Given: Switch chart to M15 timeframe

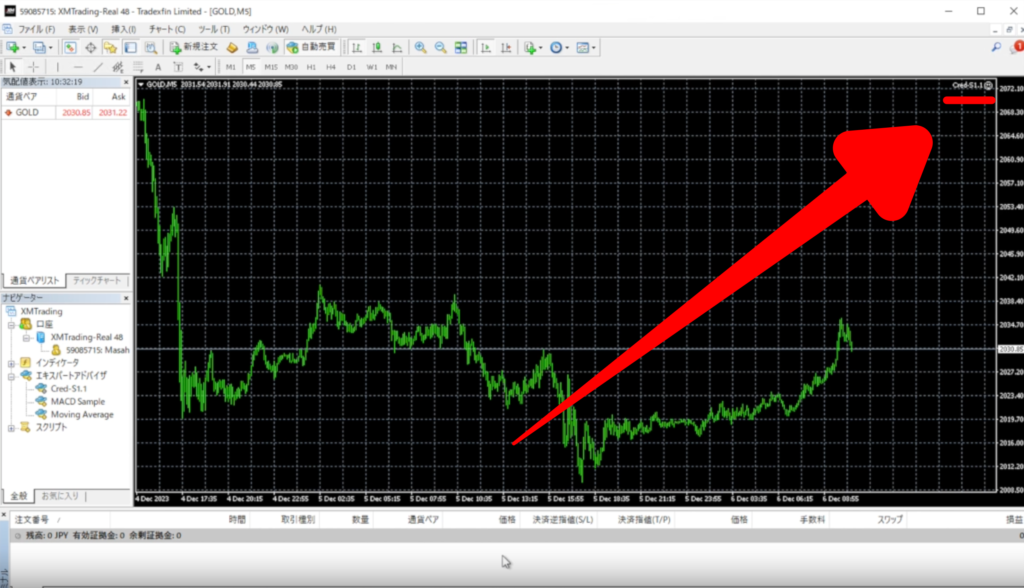Looking at the screenshot, I should pyautogui.click(x=270, y=67).
